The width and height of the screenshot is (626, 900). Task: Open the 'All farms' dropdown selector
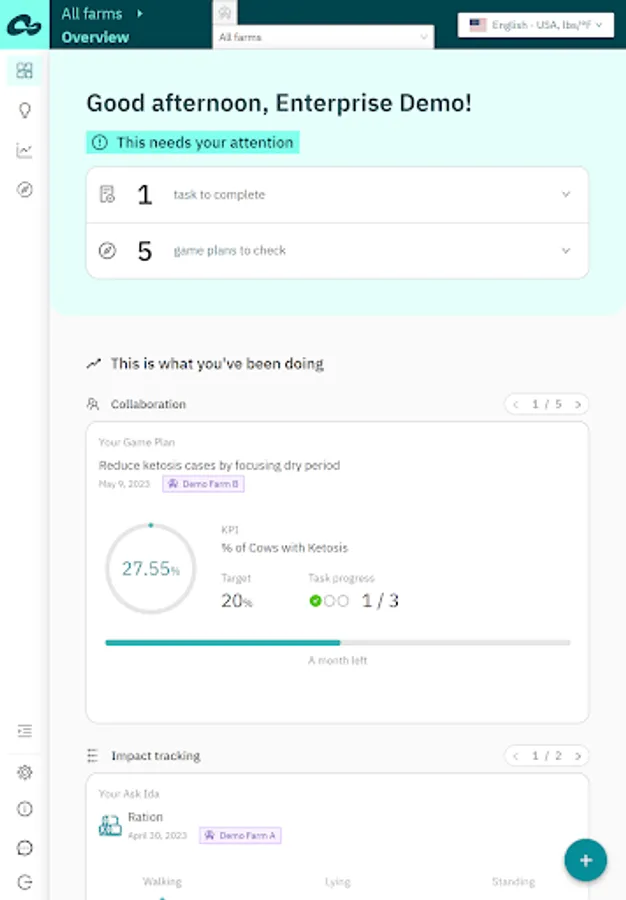pos(324,37)
